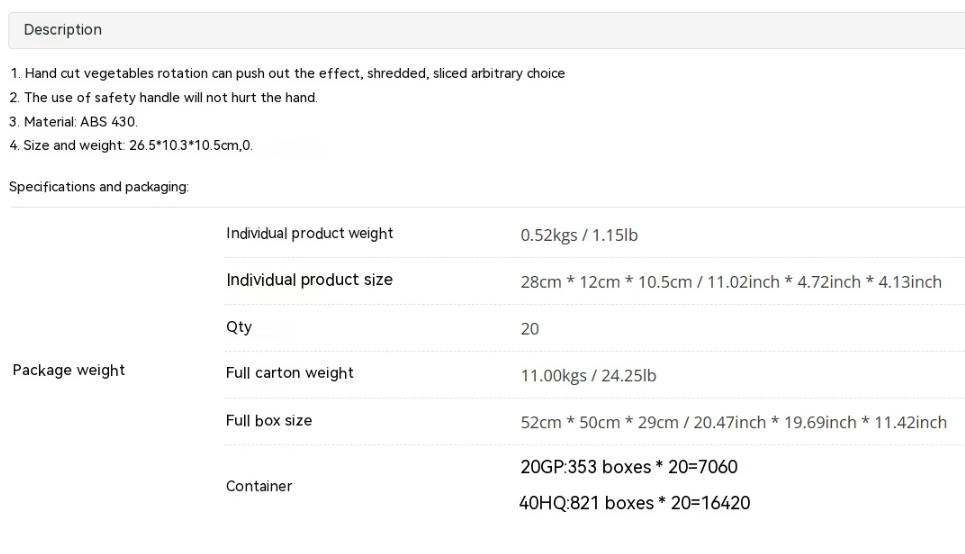
Task: Click the 20GP:353 boxes container value
Action: pyautogui.click(x=629, y=467)
